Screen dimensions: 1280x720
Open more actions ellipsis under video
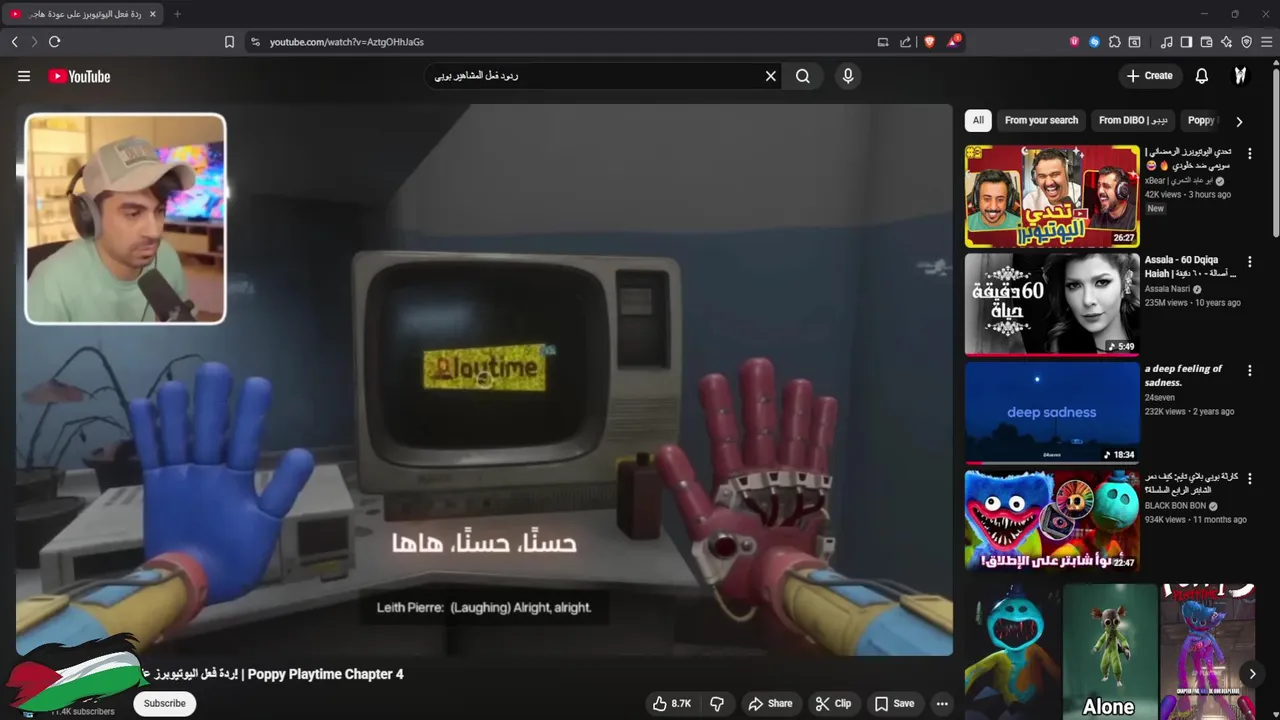tap(942, 704)
